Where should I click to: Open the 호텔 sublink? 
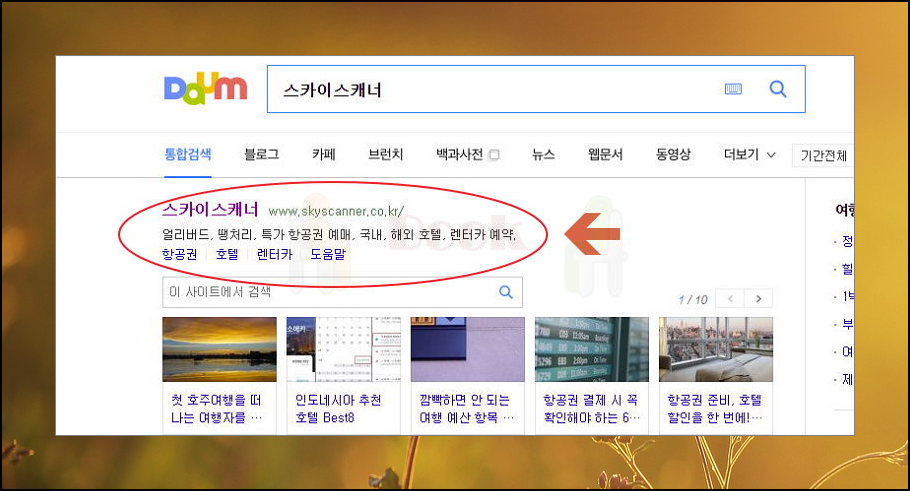pos(227,254)
